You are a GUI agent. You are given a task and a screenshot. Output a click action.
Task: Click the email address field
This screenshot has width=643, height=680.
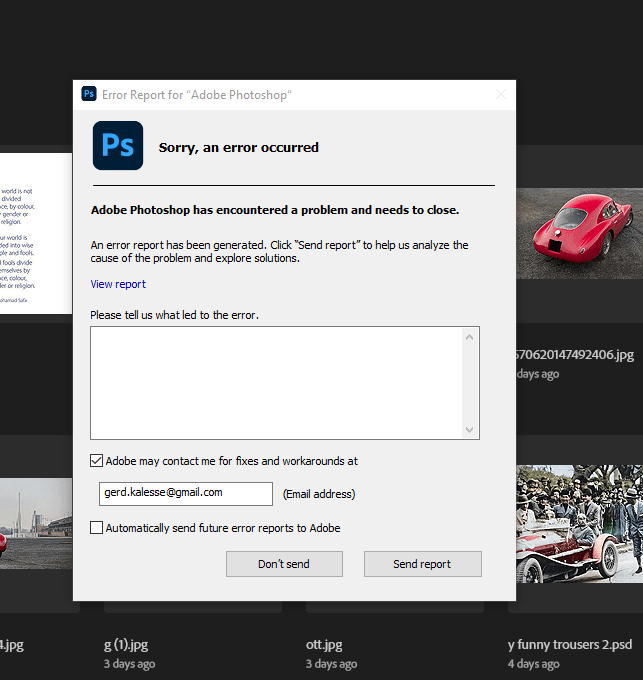(x=186, y=494)
